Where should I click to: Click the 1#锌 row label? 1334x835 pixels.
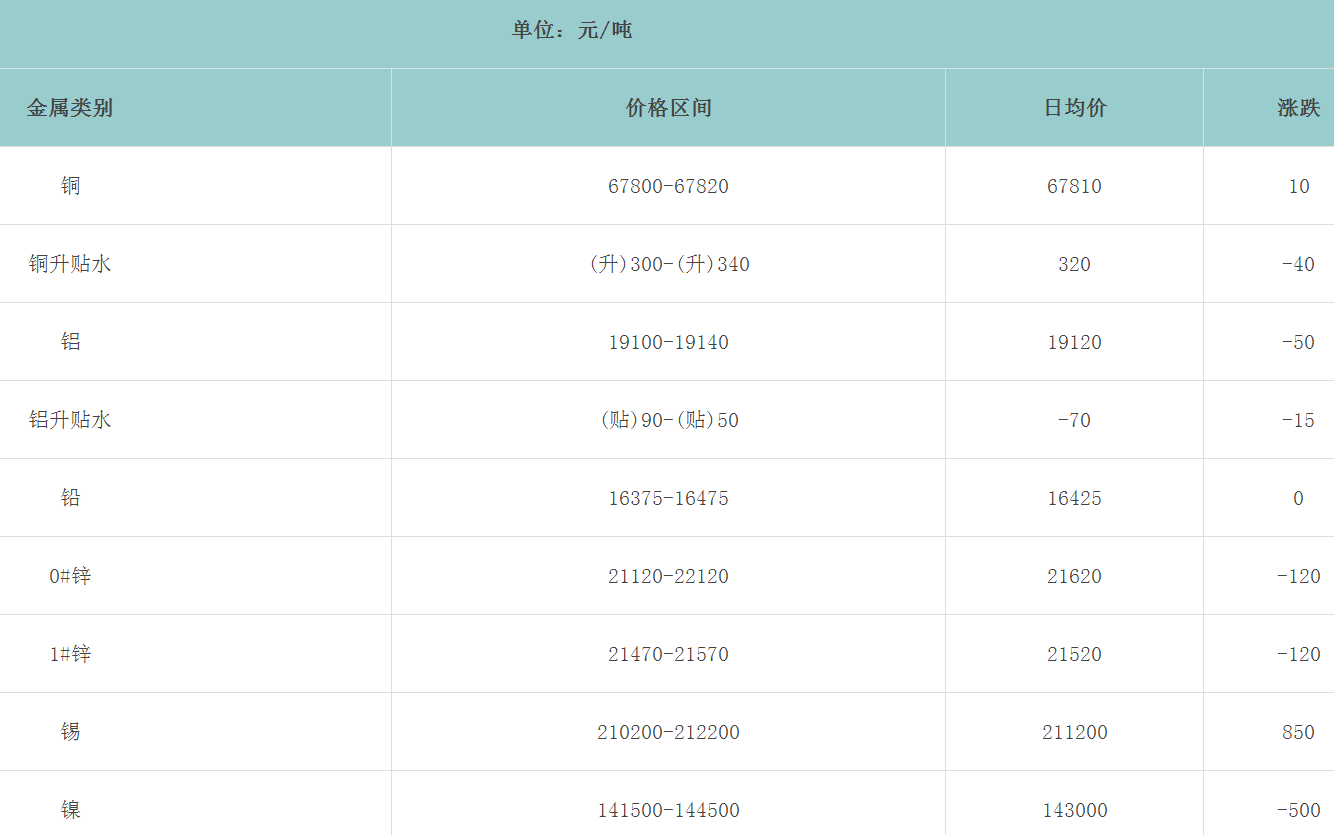click(70, 654)
